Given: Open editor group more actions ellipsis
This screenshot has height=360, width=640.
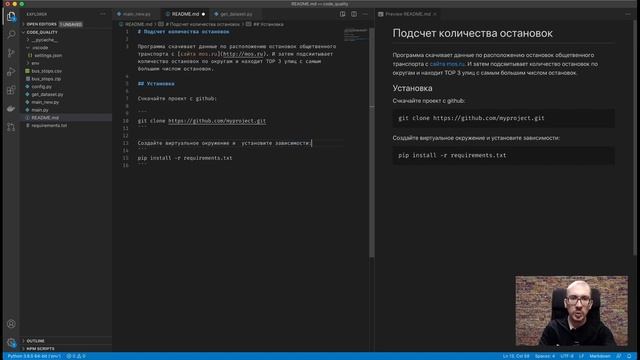Looking at the screenshot, I should [x=365, y=14].
